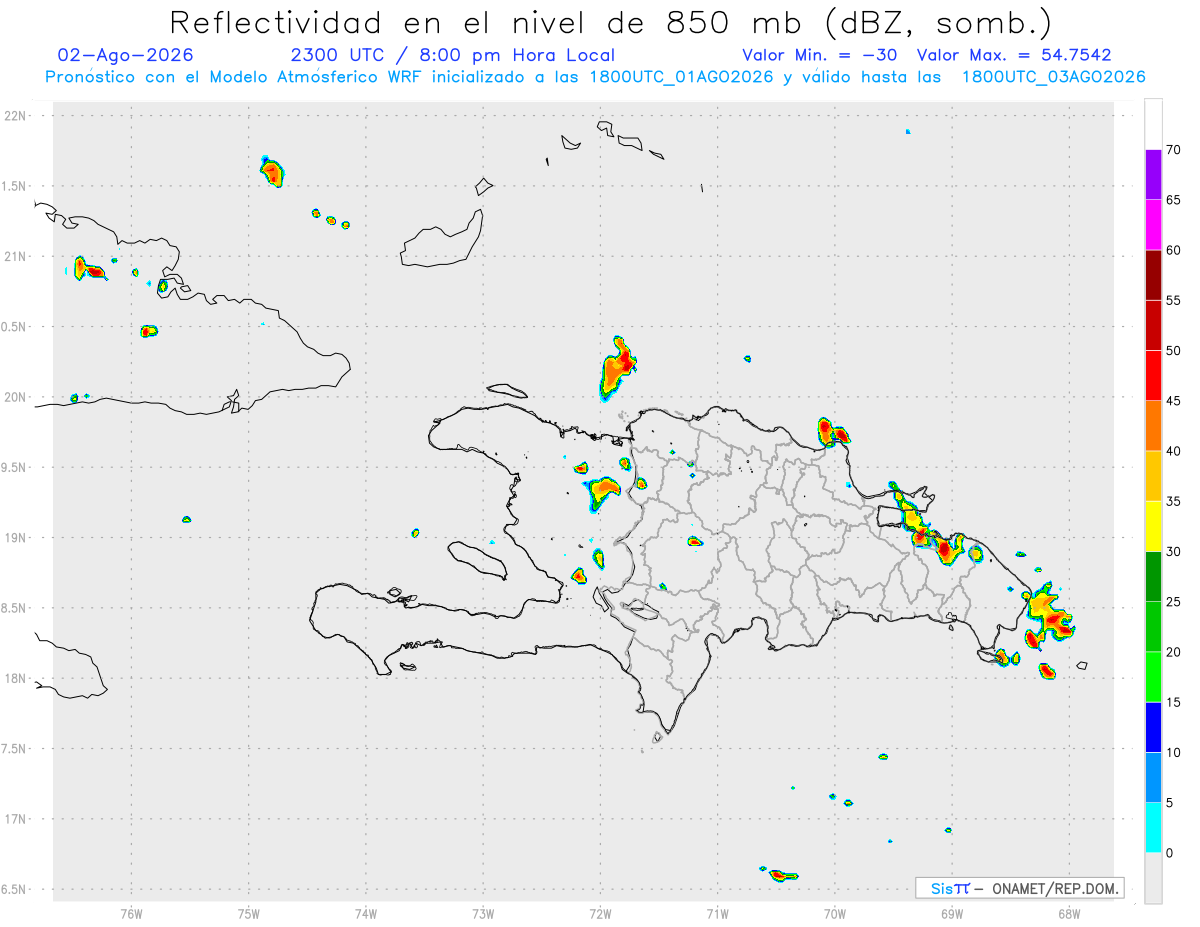Click the '22N' latitude label
1200x927 pixels.
[17, 115]
